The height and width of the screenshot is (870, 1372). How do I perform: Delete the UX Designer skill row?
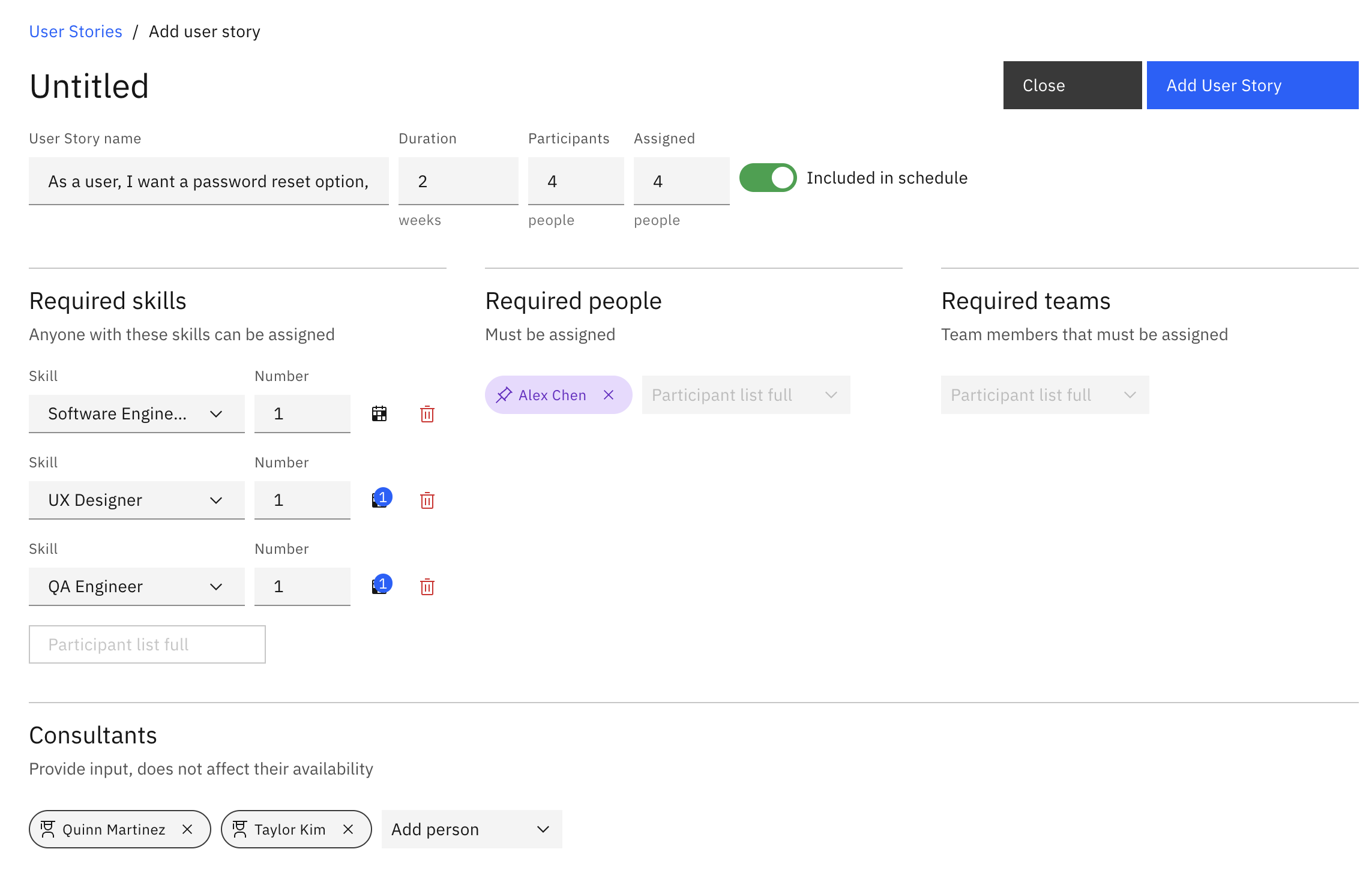click(427, 500)
